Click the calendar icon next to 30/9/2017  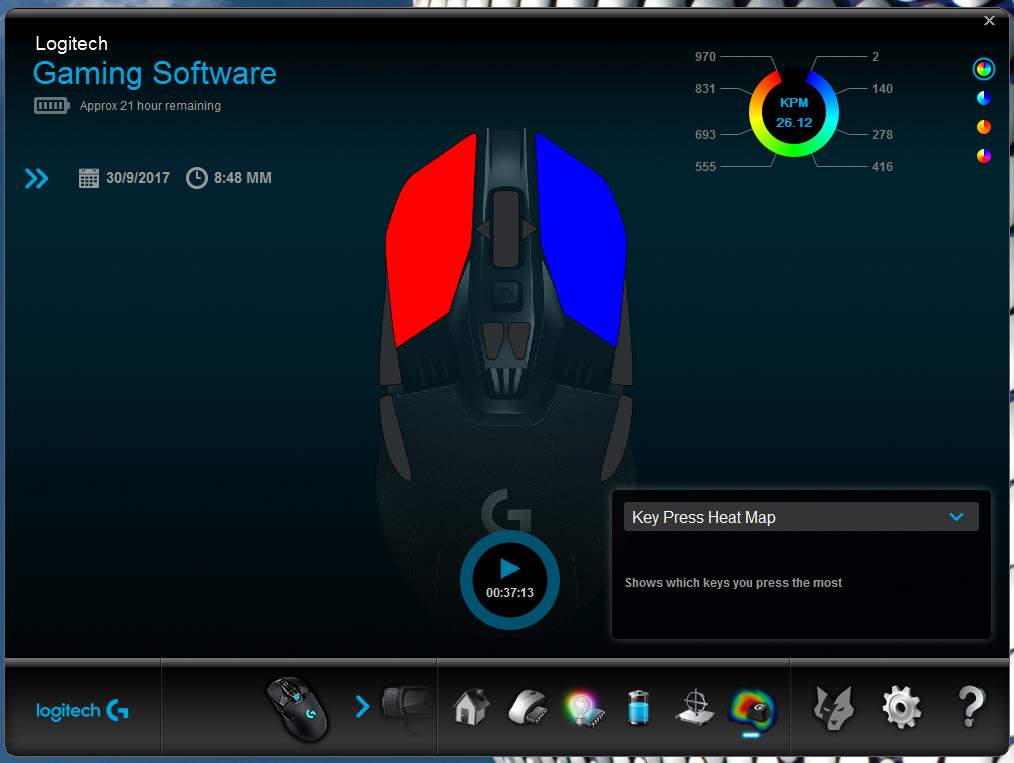pyautogui.click(x=89, y=178)
